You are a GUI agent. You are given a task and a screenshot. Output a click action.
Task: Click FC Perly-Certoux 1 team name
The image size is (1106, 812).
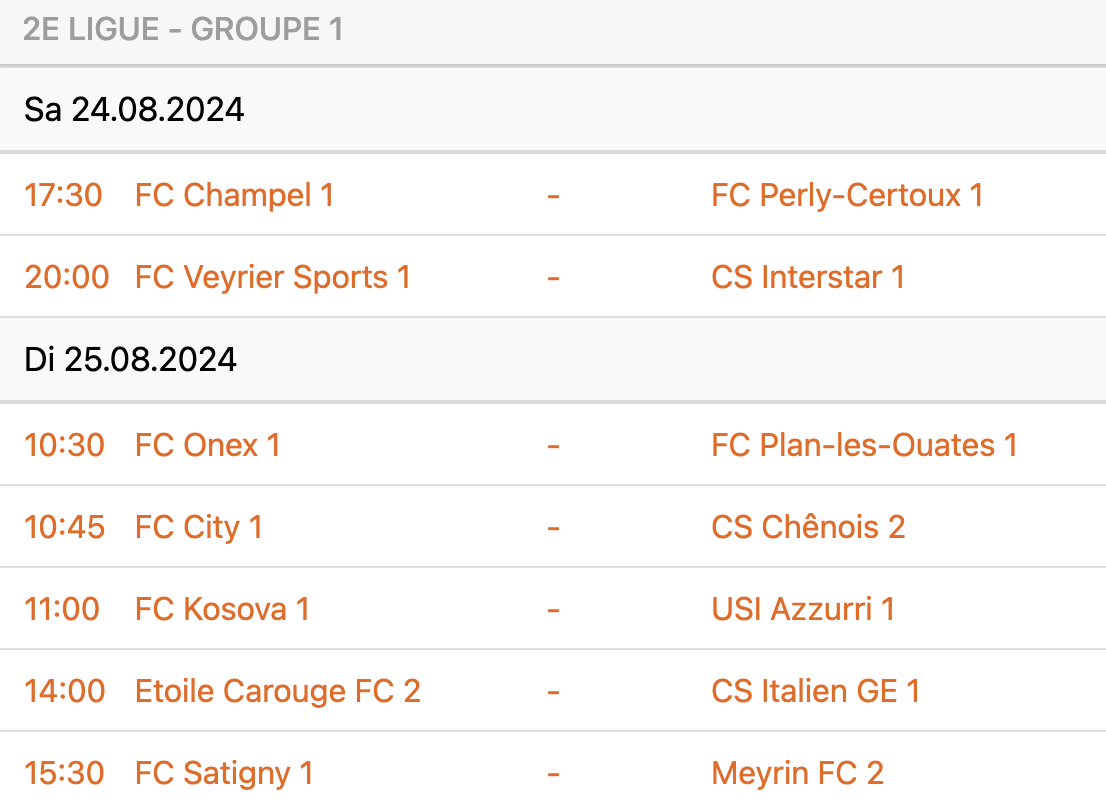(847, 195)
